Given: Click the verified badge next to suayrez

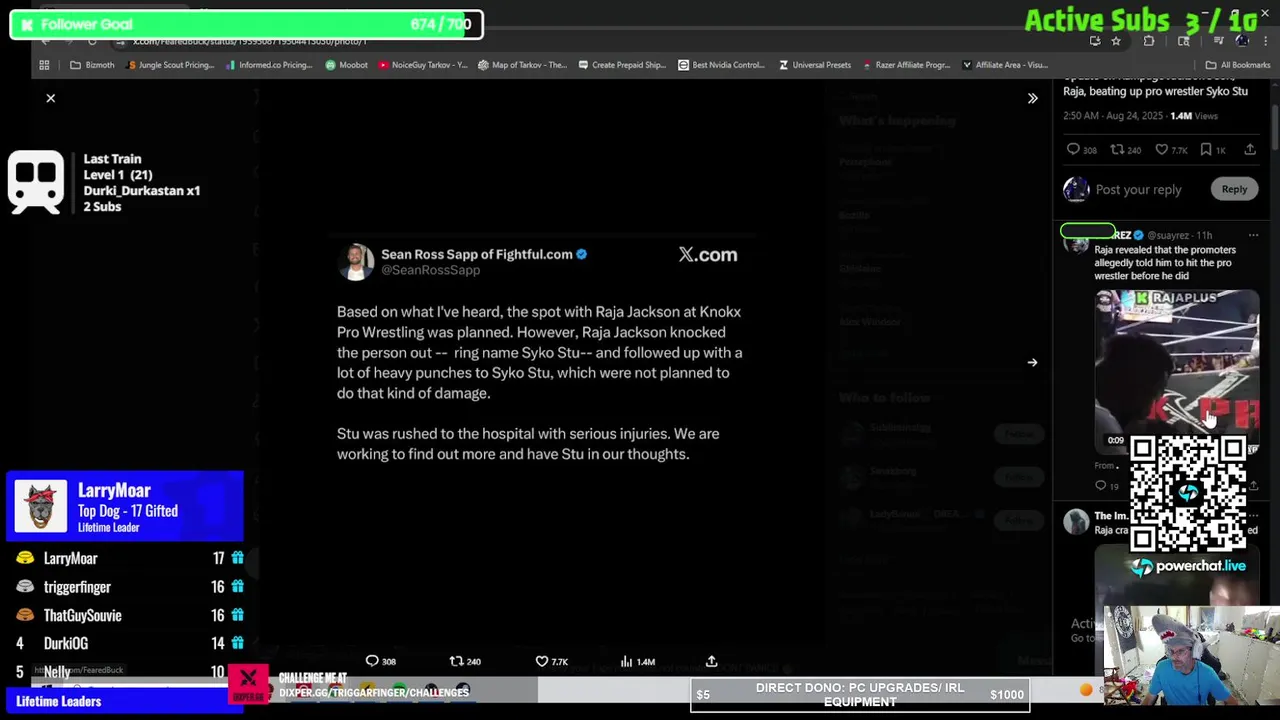Looking at the screenshot, I should click(x=1138, y=236).
